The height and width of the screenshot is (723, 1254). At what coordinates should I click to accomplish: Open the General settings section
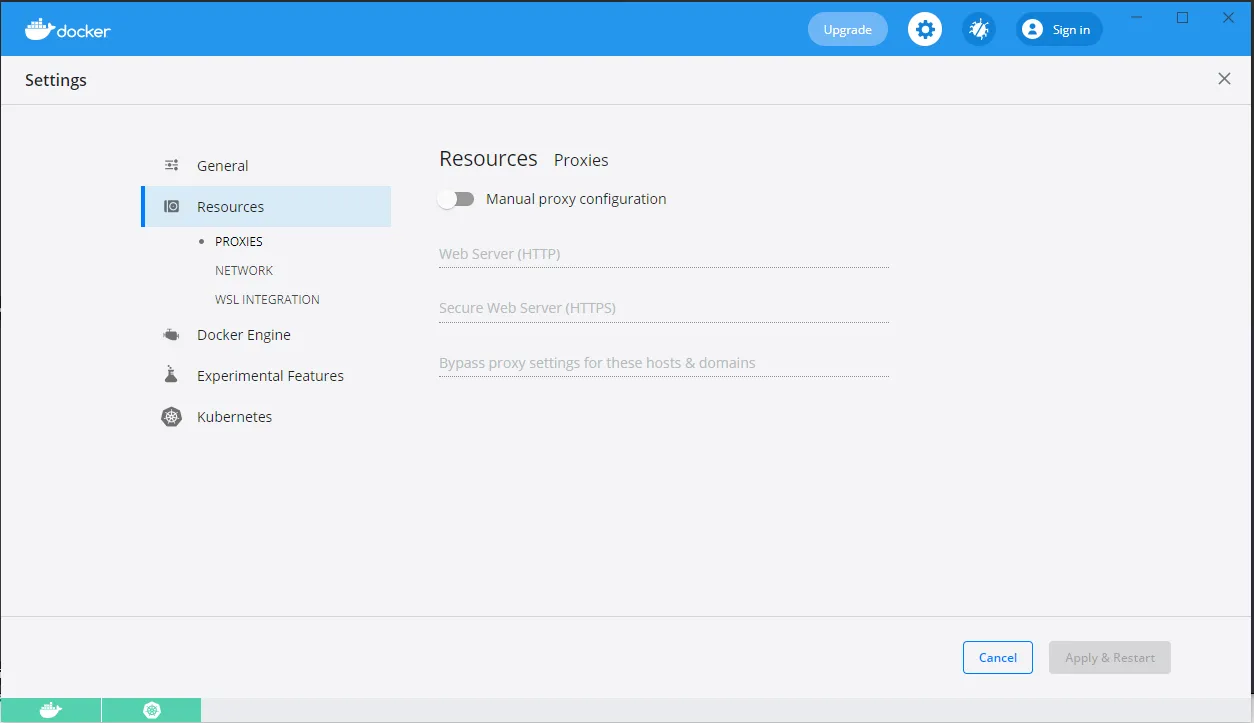tap(266, 165)
